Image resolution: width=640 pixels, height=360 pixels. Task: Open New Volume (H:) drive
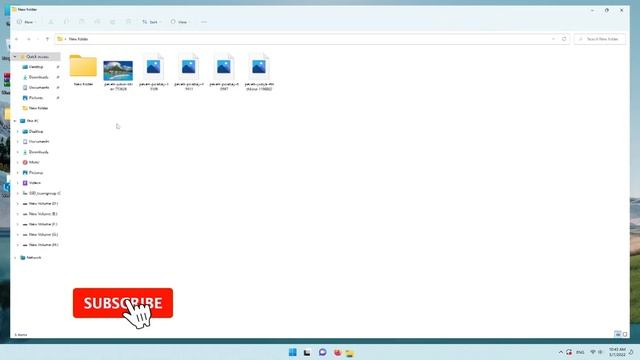coord(40,245)
